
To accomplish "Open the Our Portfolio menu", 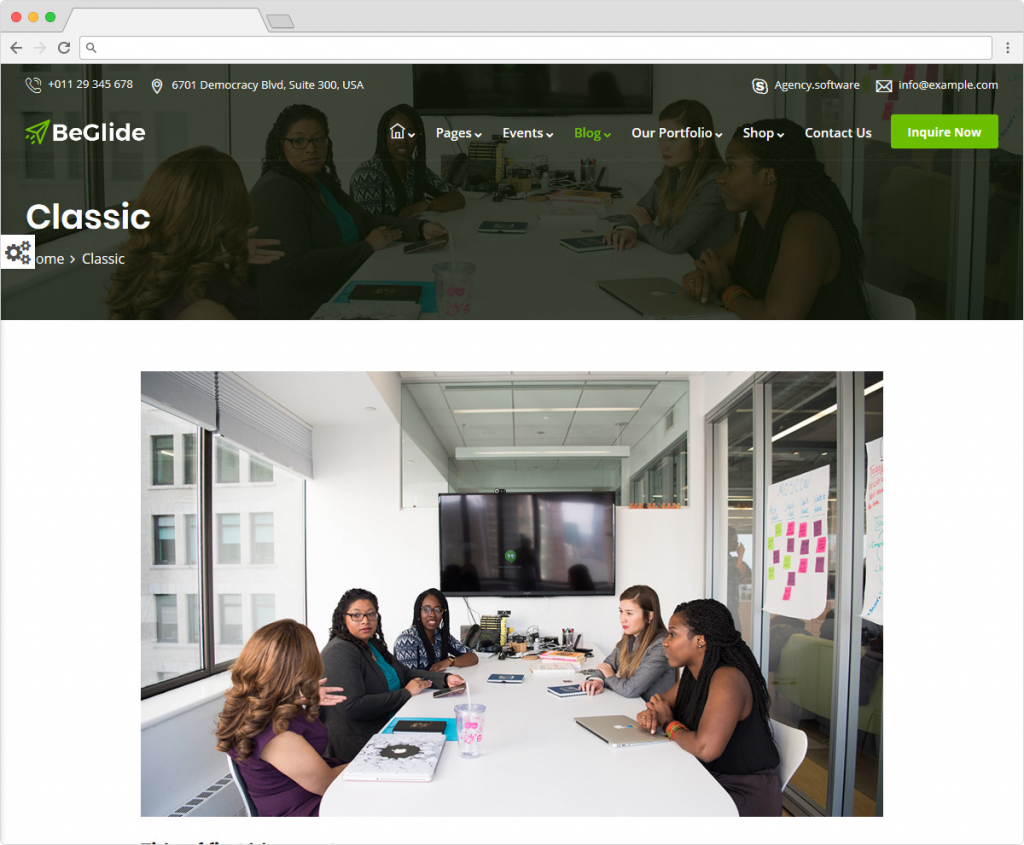I will pos(677,133).
